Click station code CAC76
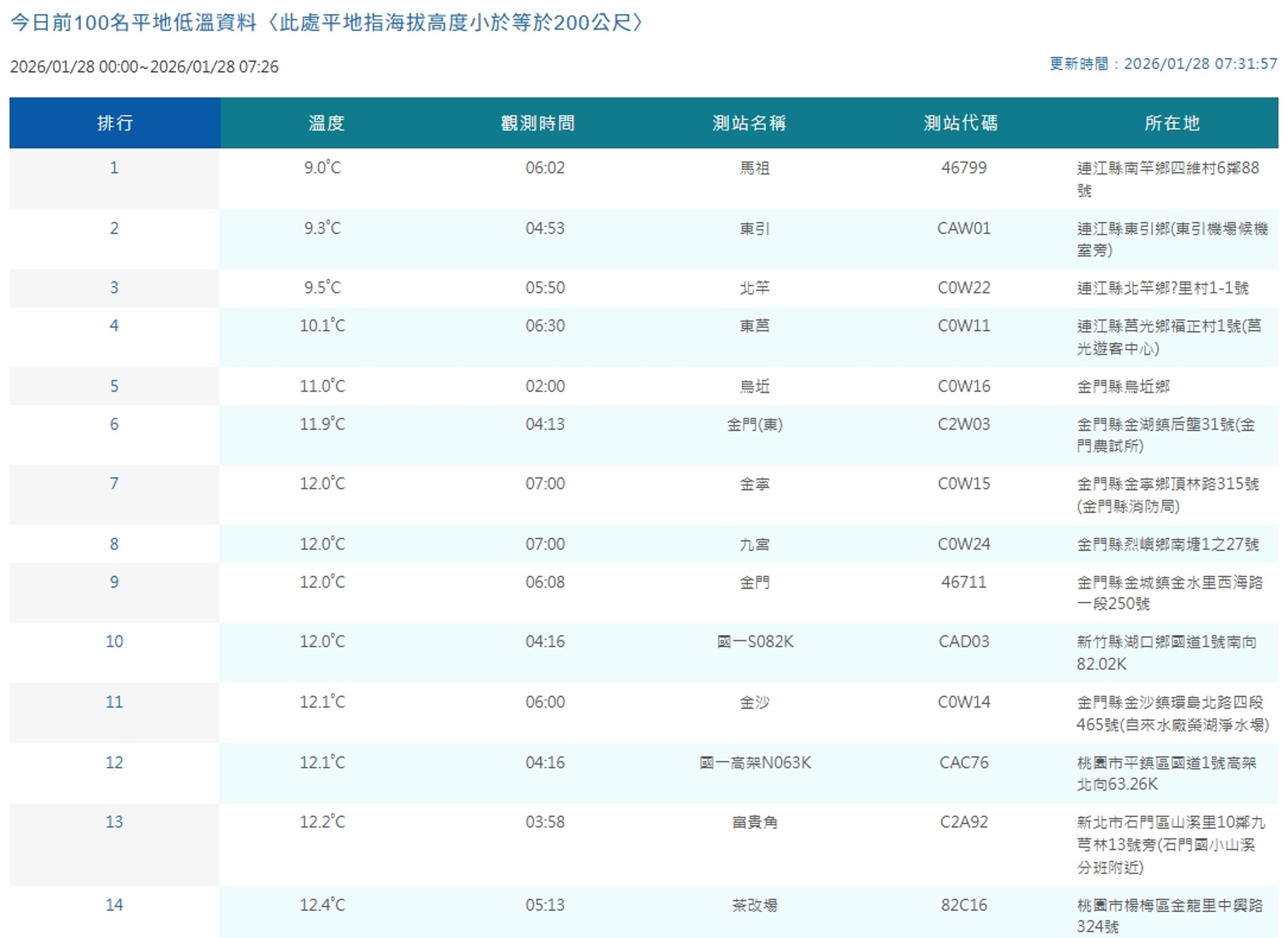The height and width of the screenshot is (938, 1288). coord(964,763)
